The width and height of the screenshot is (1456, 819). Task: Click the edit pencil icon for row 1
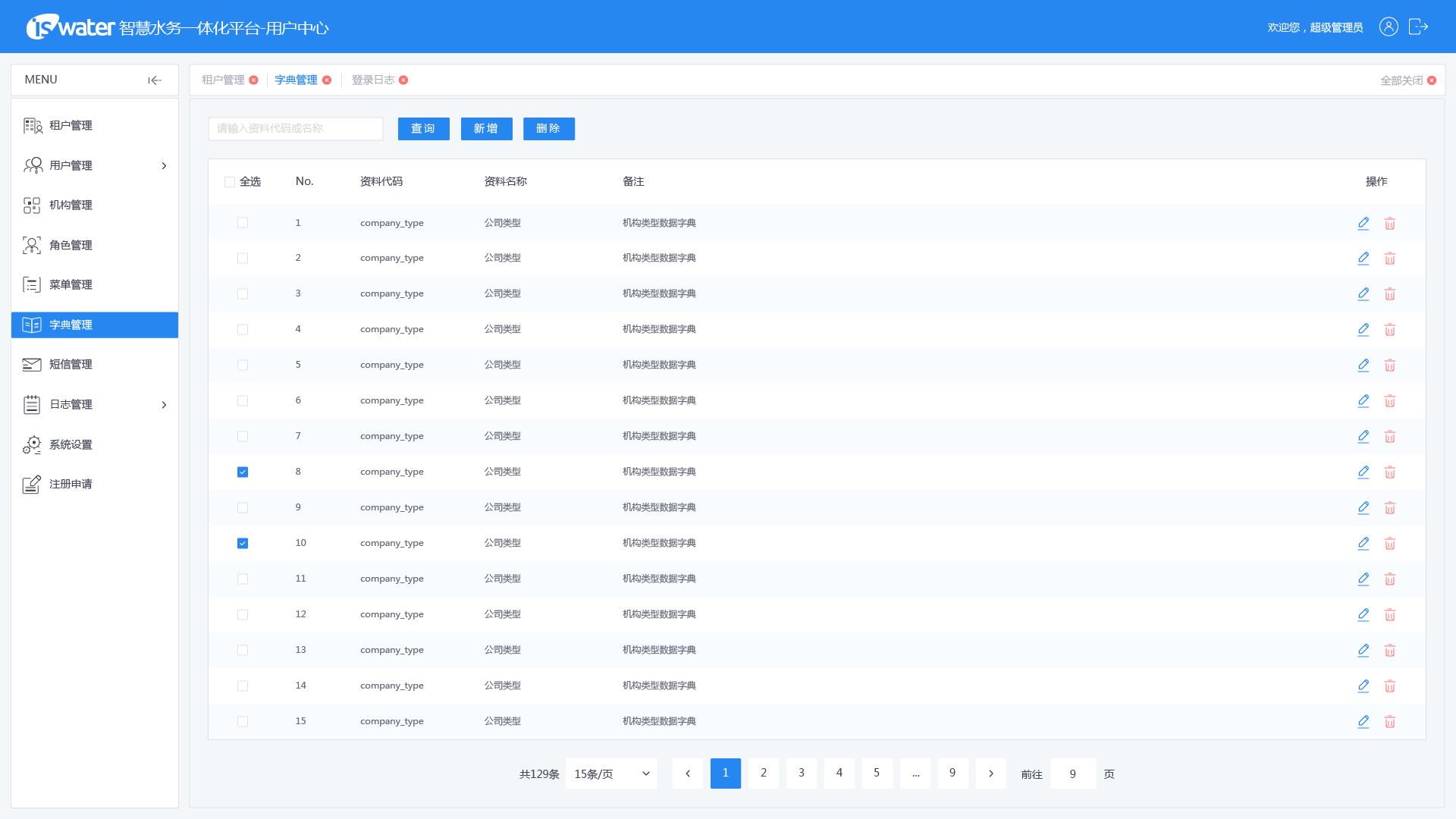point(1363,223)
